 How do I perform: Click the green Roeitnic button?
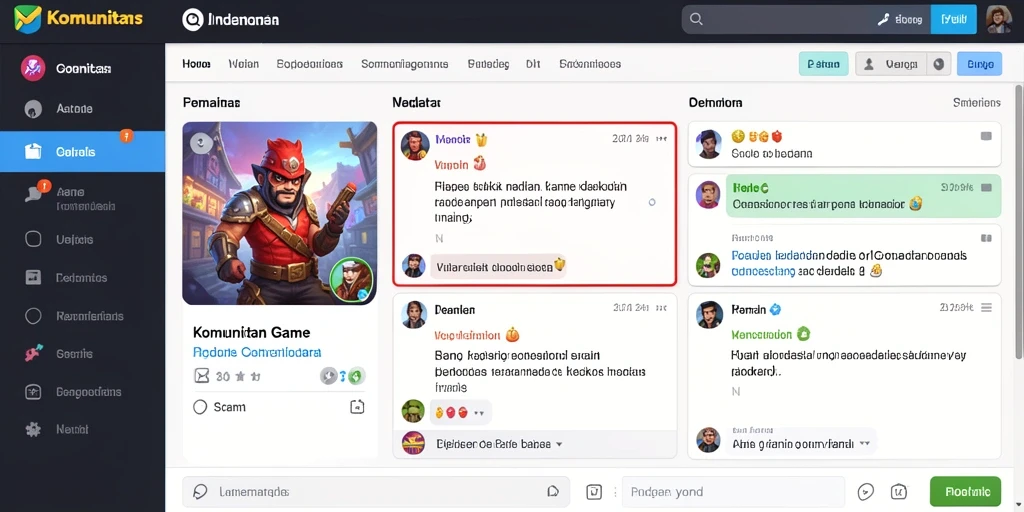point(965,492)
